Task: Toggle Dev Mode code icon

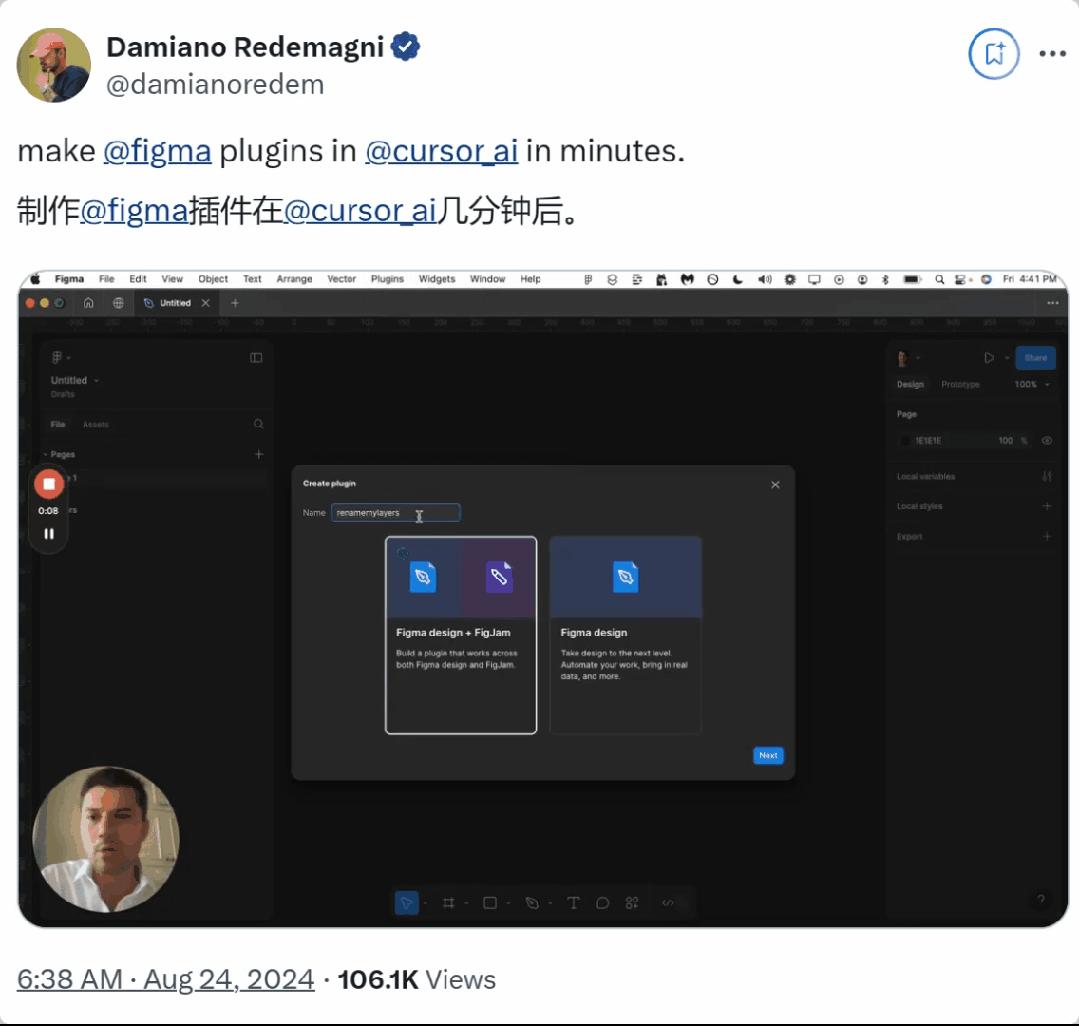Action: pyautogui.click(x=668, y=903)
